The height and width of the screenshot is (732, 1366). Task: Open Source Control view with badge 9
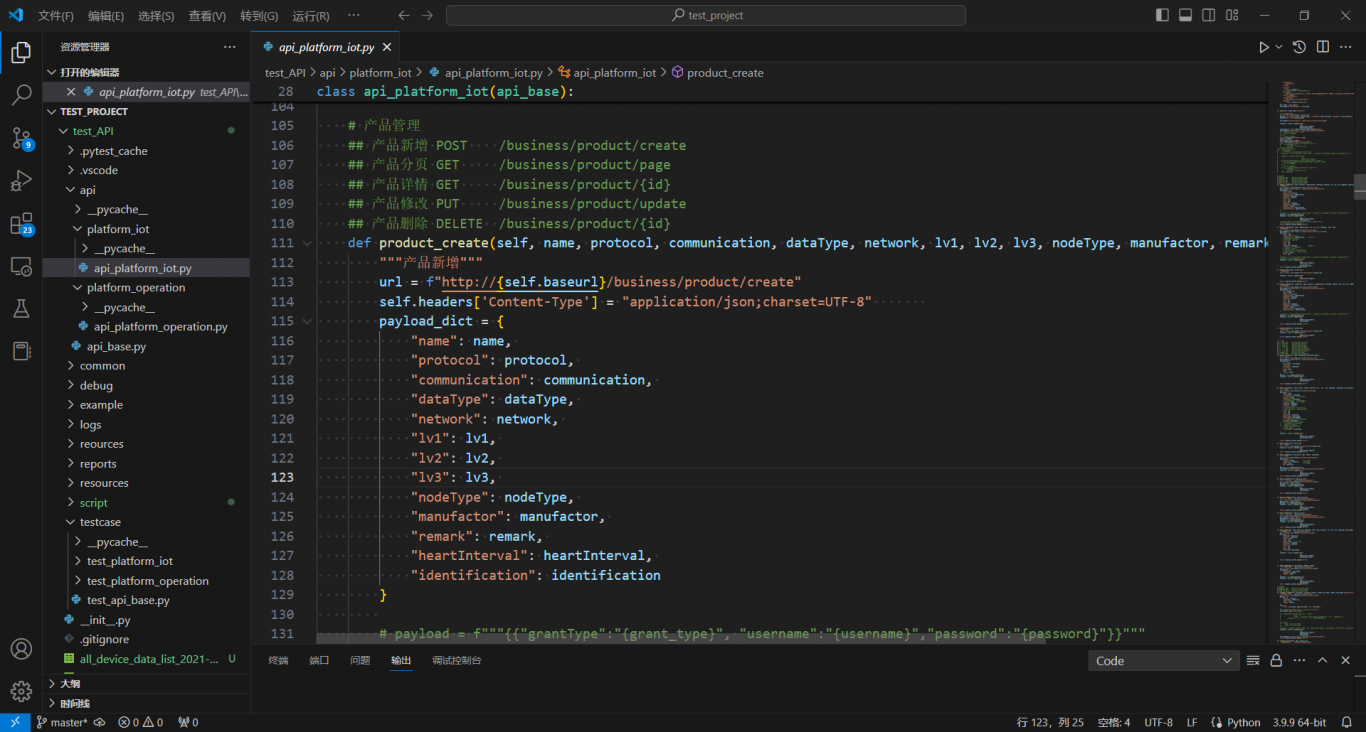coord(21,138)
